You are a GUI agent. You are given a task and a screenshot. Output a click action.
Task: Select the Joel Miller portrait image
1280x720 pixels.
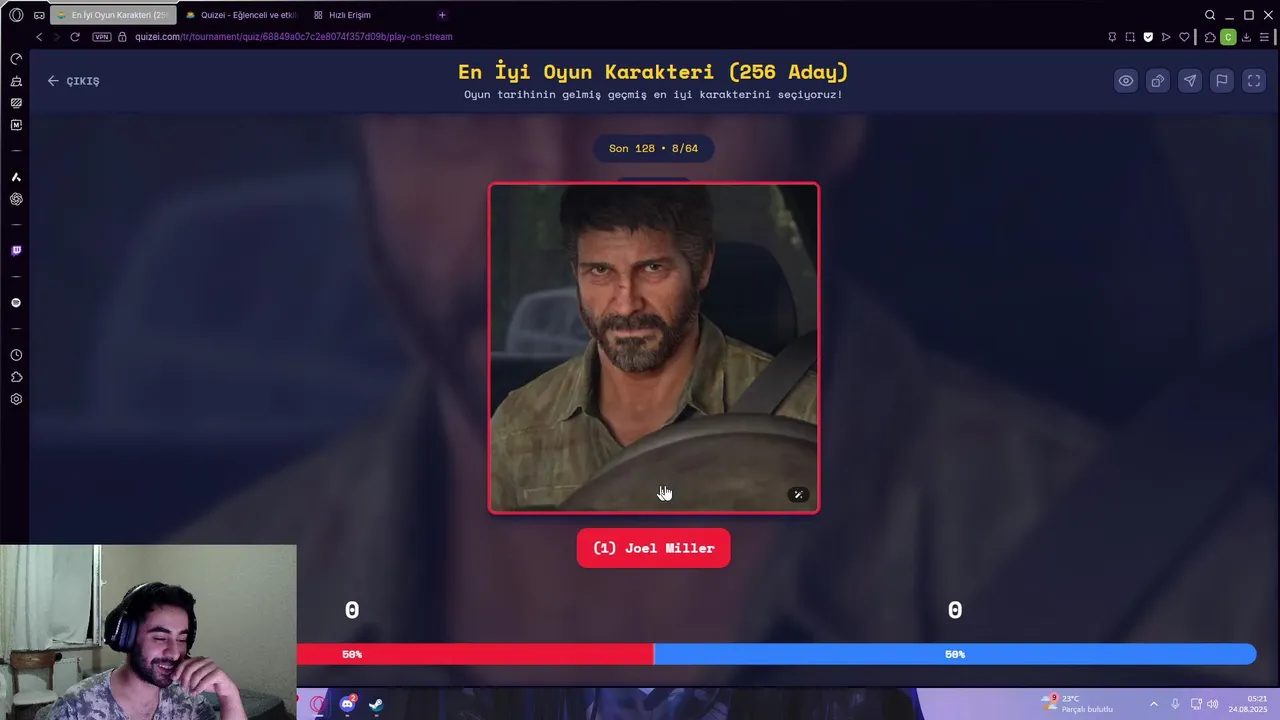point(653,348)
